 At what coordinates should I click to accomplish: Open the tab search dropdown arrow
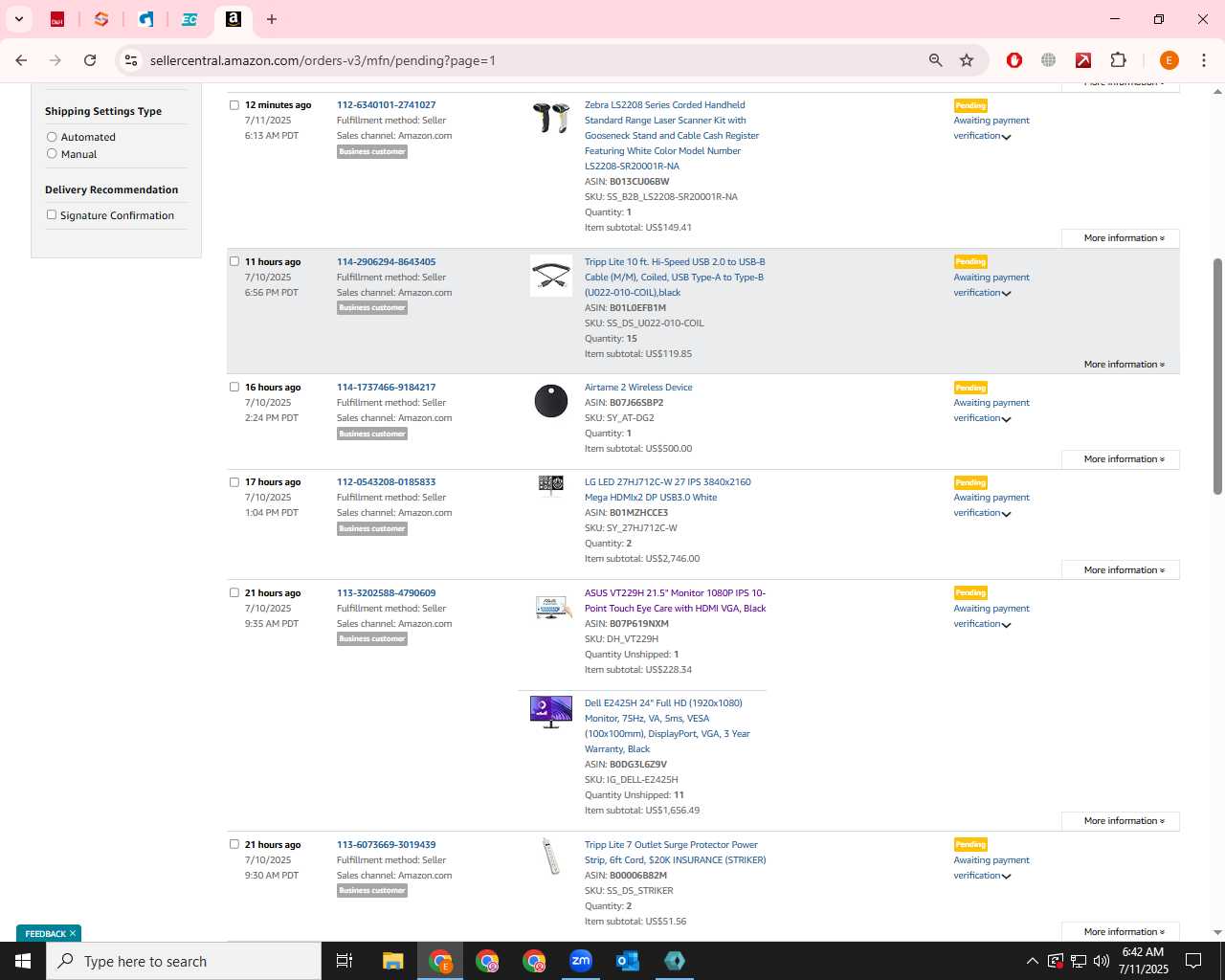tap(18, 19)
